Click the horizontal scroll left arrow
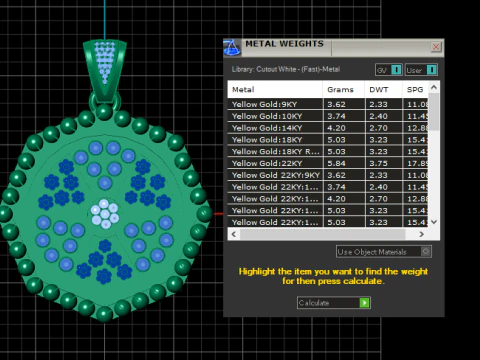 pyautogui.click(x=234, y=234)
